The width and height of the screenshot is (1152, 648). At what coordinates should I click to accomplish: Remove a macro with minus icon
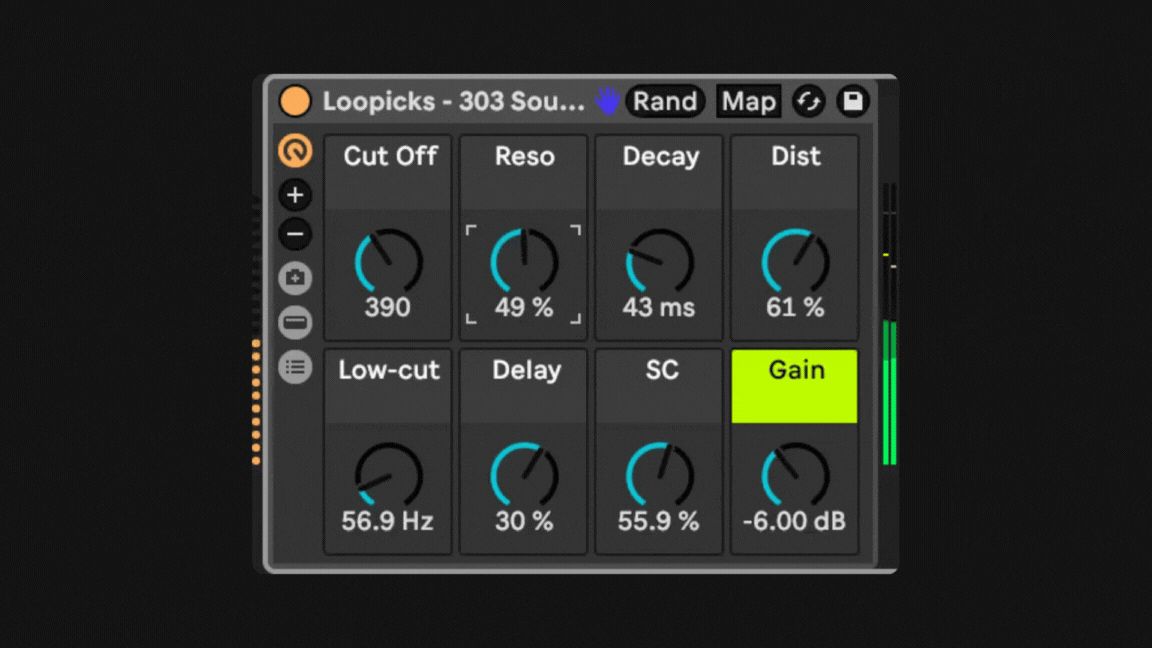(x=295, y=234)
